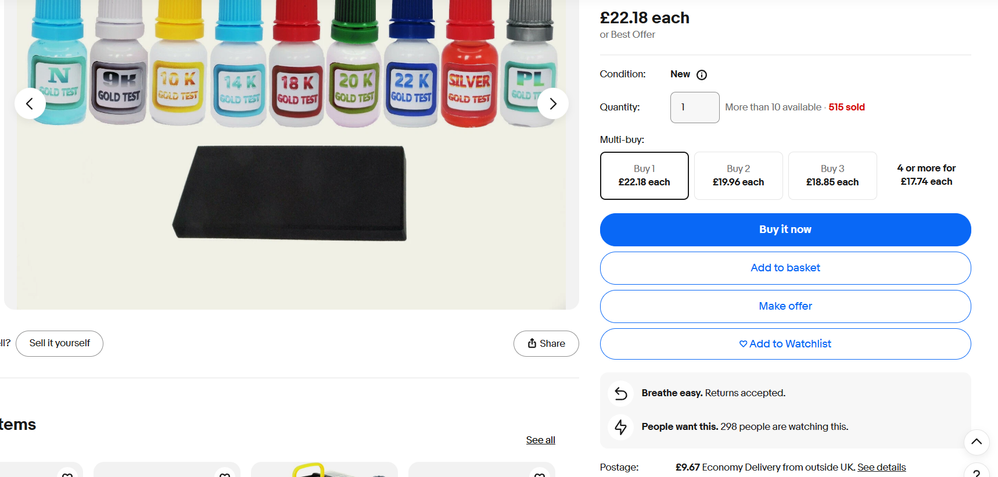Viewport: 998px width, 477px height.
Task: Save the first related item with its heart
Action: click(x=67, y=474)
